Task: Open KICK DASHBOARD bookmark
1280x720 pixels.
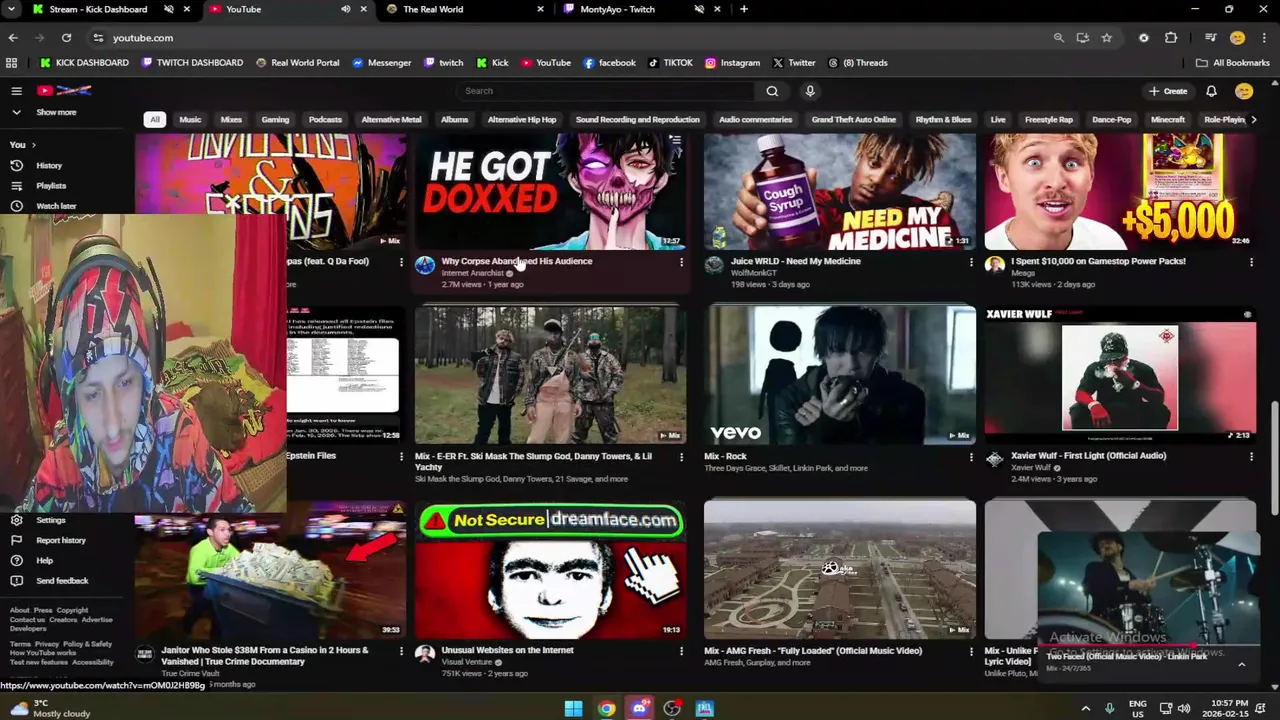Action: pos(84,63)
